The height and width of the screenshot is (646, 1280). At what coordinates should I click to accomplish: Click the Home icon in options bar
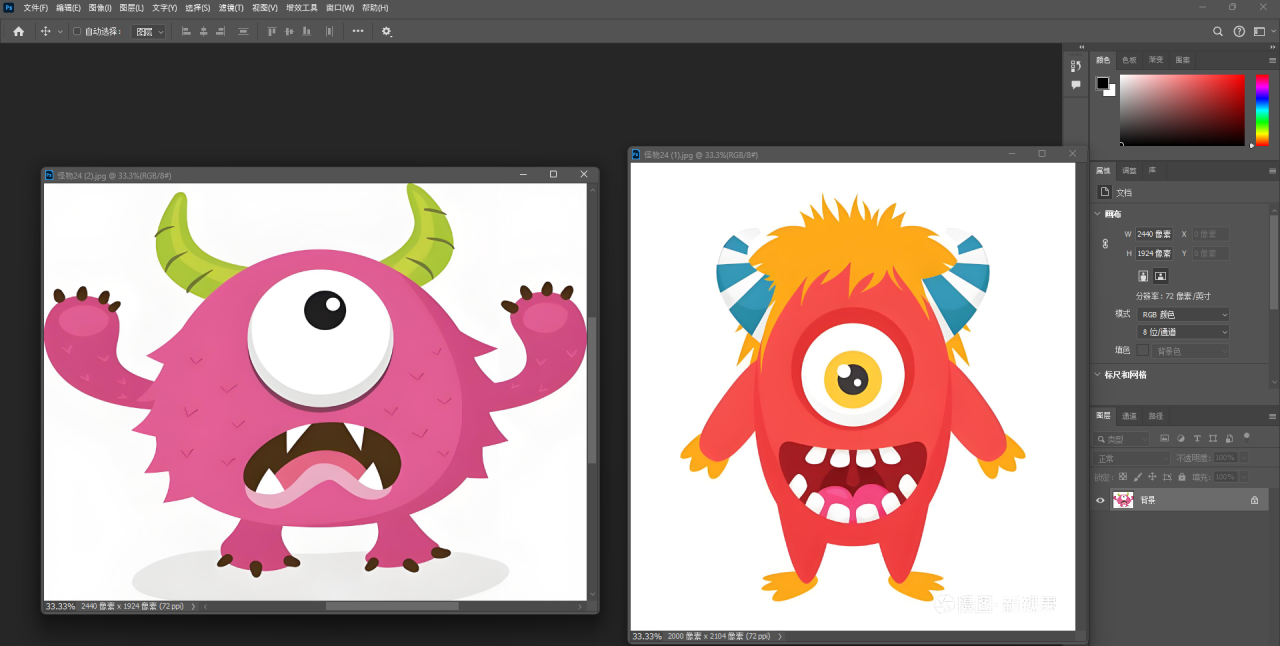[x=18, y=31]
